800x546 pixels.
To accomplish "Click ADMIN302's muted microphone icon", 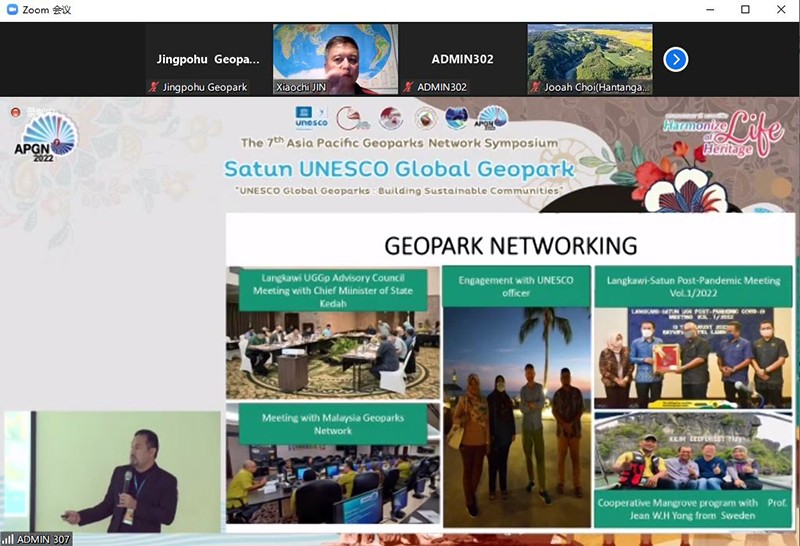I will 407,88.
